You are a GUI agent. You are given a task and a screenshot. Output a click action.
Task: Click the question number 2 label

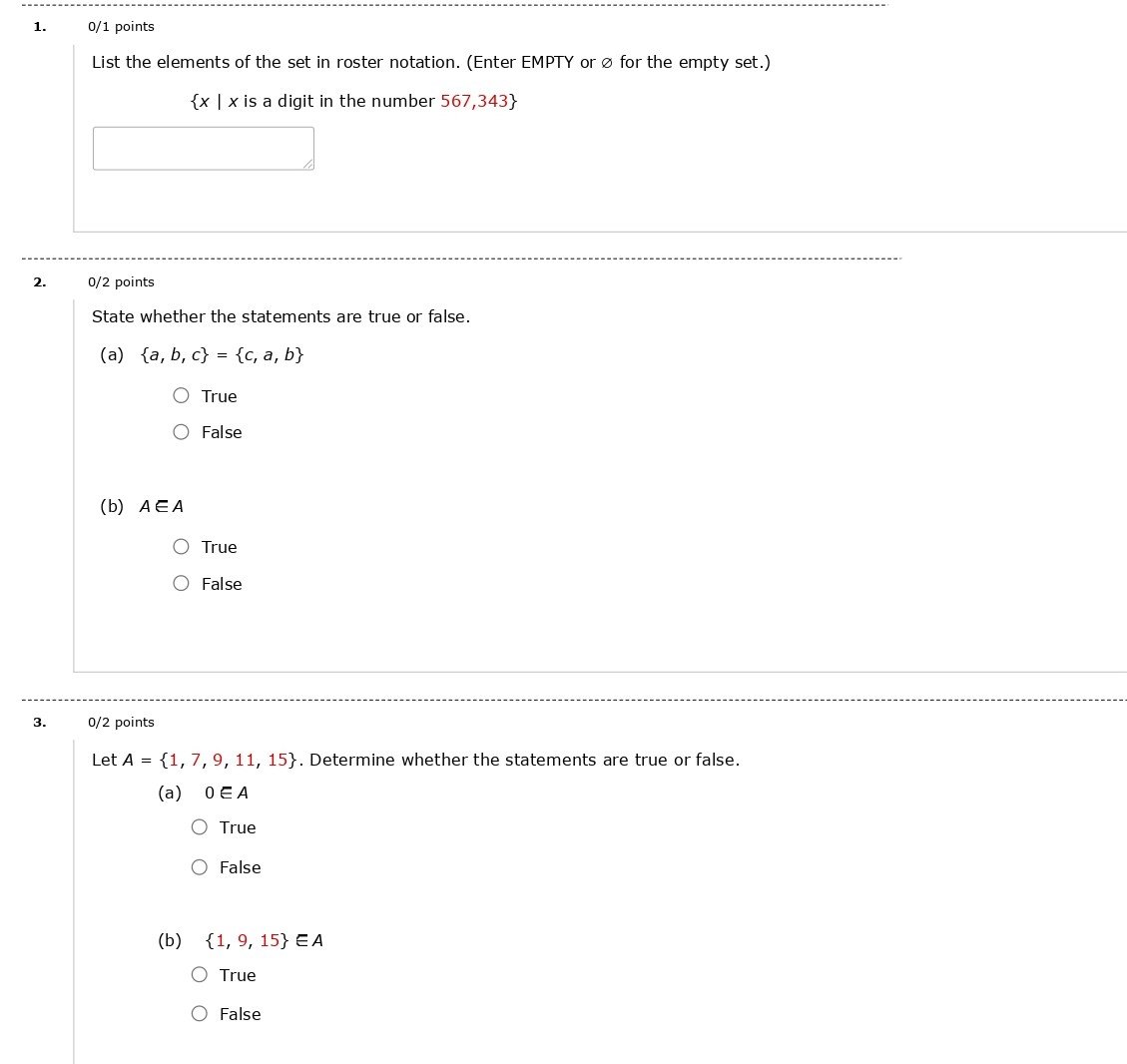(x=39, y=282)
